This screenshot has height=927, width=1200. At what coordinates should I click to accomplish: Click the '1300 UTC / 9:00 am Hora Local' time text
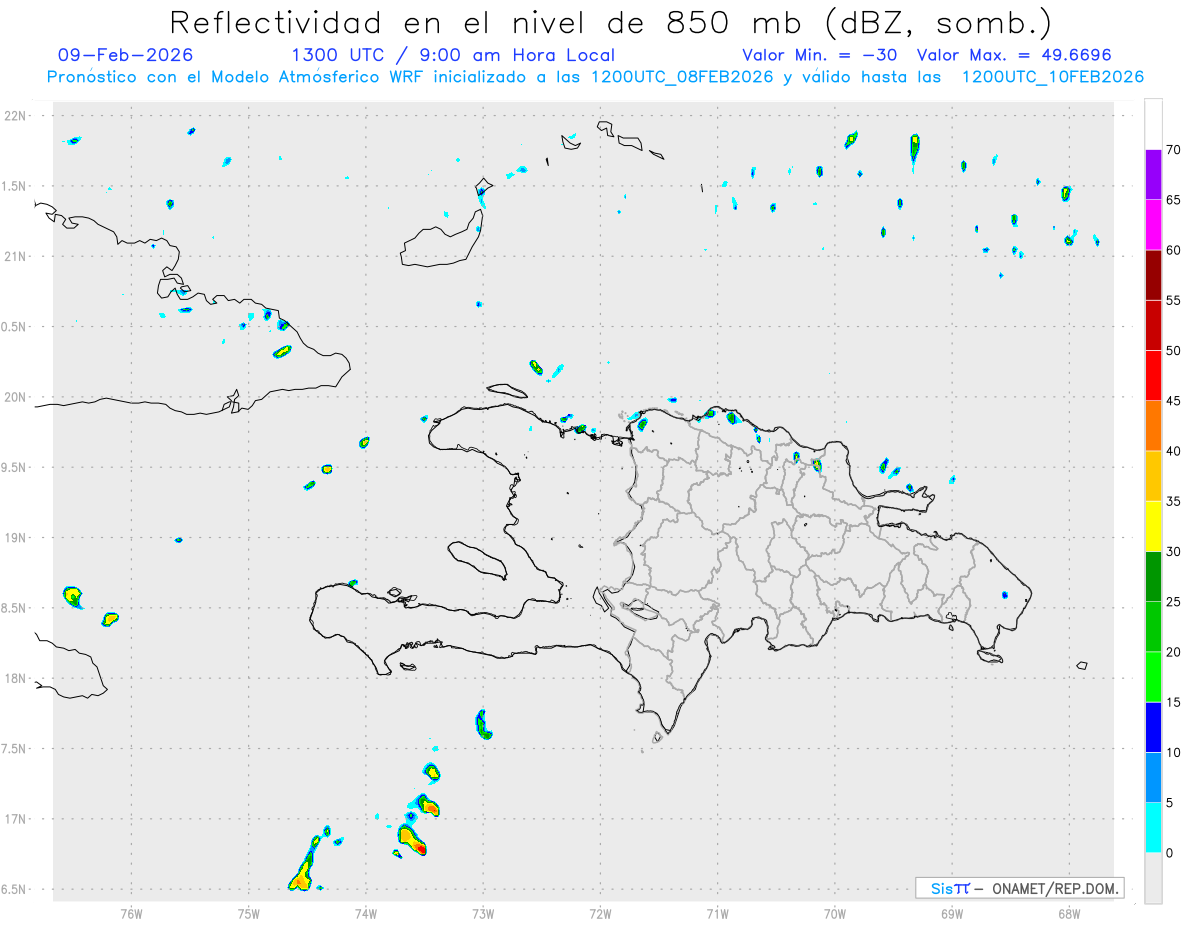pos(452,55)
